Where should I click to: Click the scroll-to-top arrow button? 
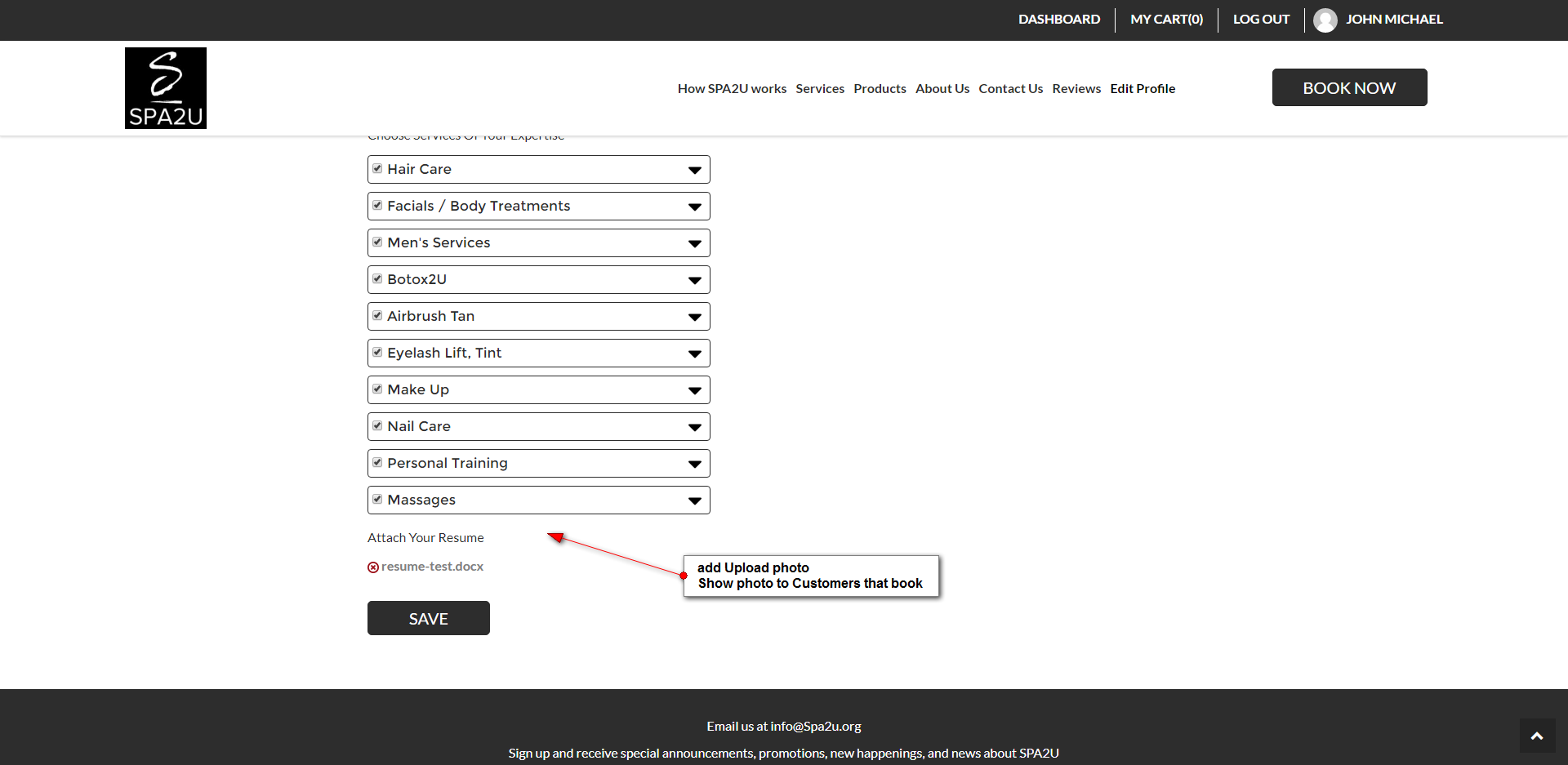(x=1537, y=736)
